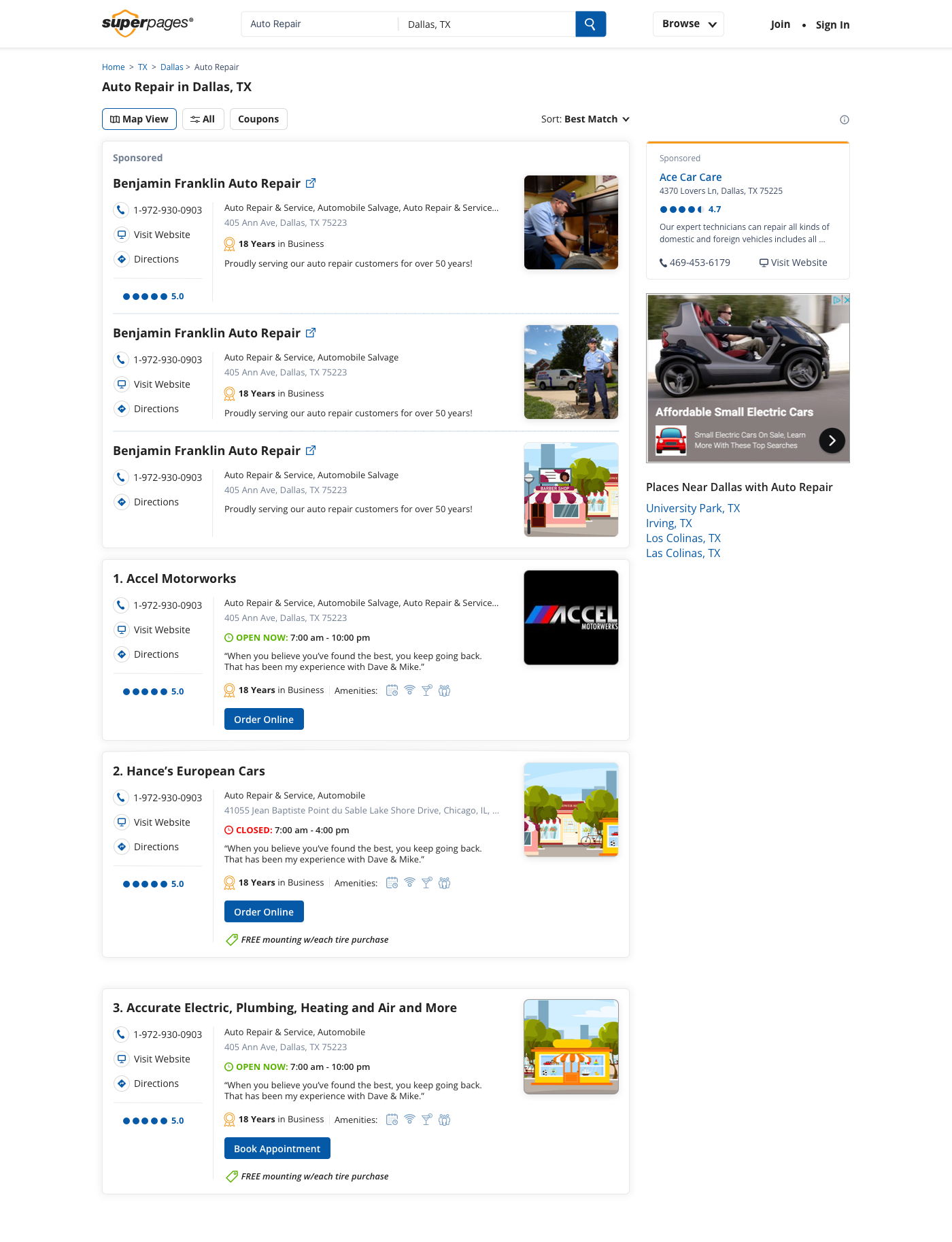The image size is (952, 1242).
Task: Click phone 1-972-930-0903 in Accurate Electric listing
Action: pos(168,1035)
